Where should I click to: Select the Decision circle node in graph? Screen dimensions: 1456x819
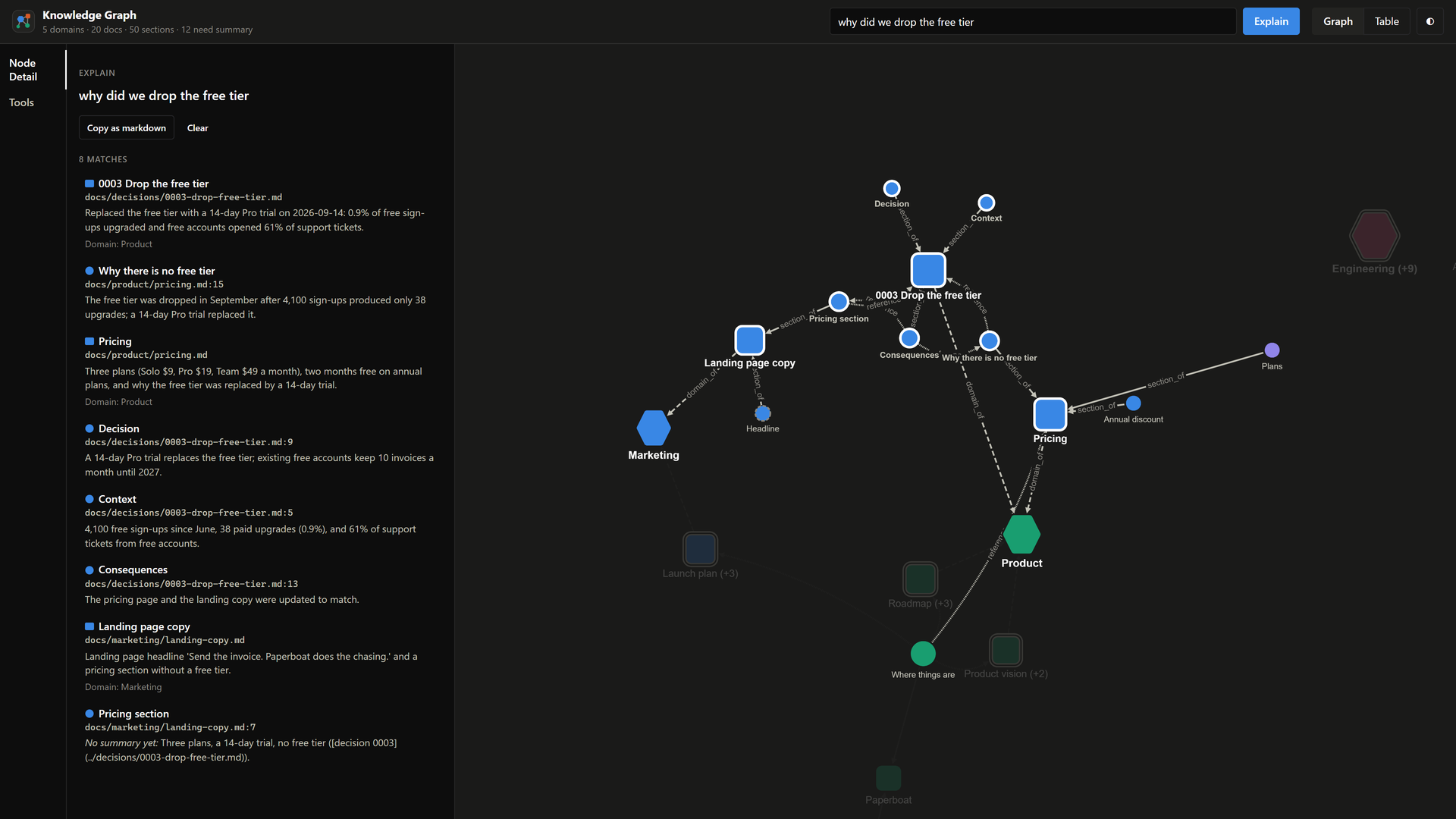point(892,188)
